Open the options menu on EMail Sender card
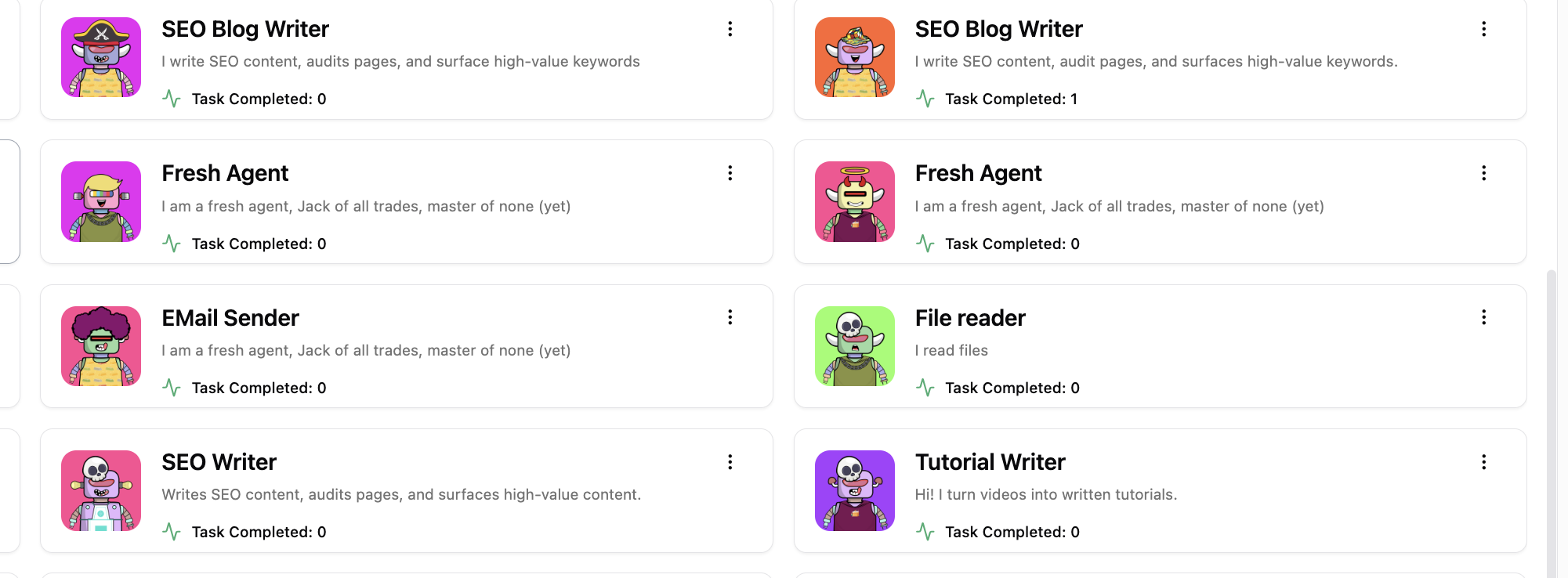Viewport: 1568px width, 578px height. point(730,317)
